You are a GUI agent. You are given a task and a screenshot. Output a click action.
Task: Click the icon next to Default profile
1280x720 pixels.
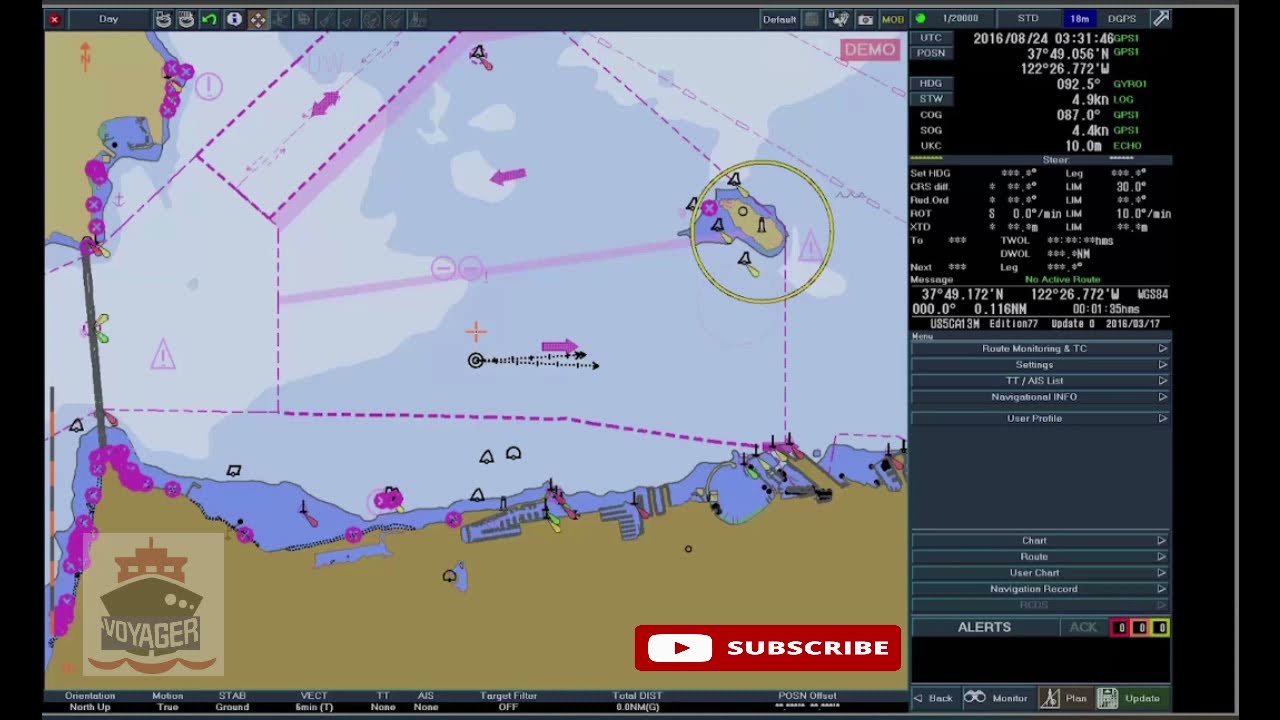(812, 19)
